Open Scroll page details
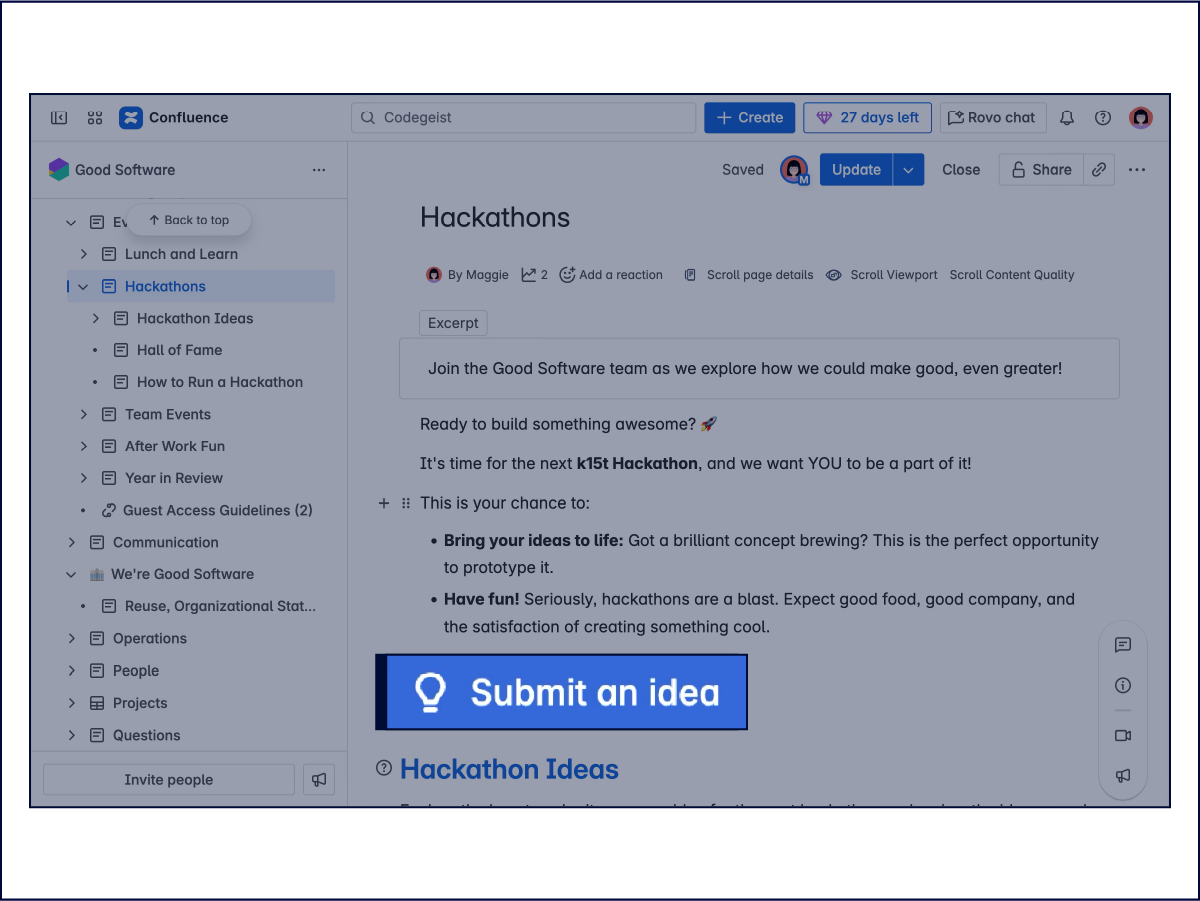Viewport: 1200px width, 901px height. tap(749, 275)
